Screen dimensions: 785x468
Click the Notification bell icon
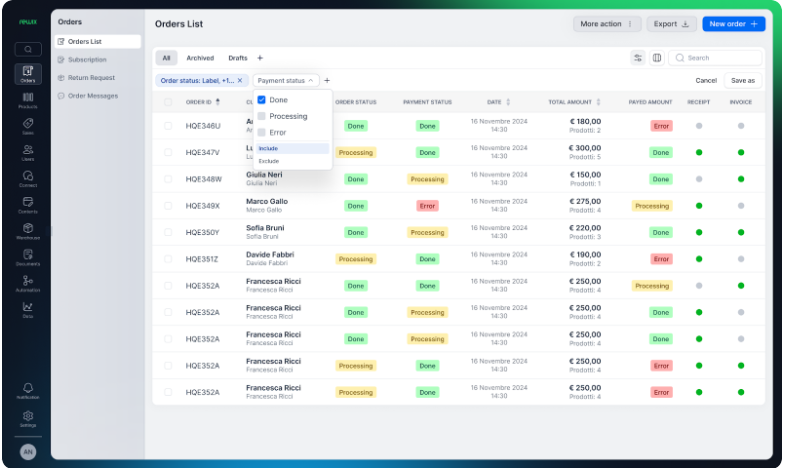click(x=27, y=389)
